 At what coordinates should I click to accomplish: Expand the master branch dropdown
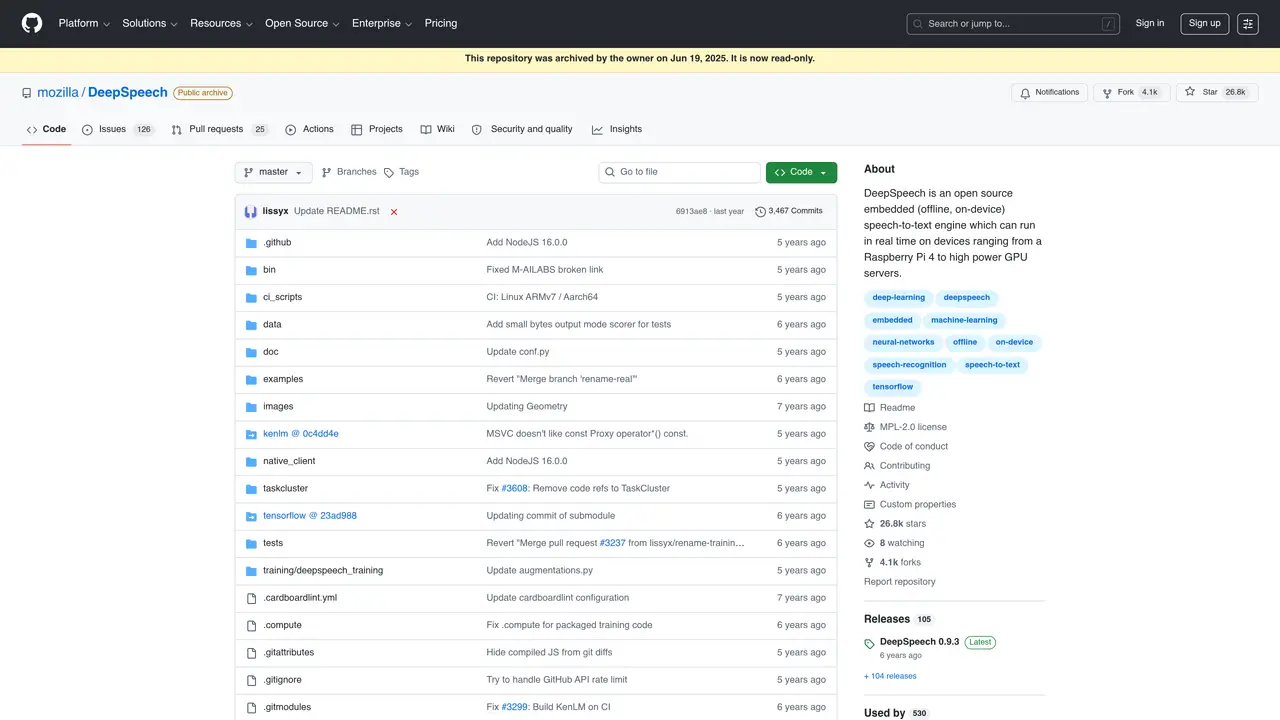tap(273, 172)
